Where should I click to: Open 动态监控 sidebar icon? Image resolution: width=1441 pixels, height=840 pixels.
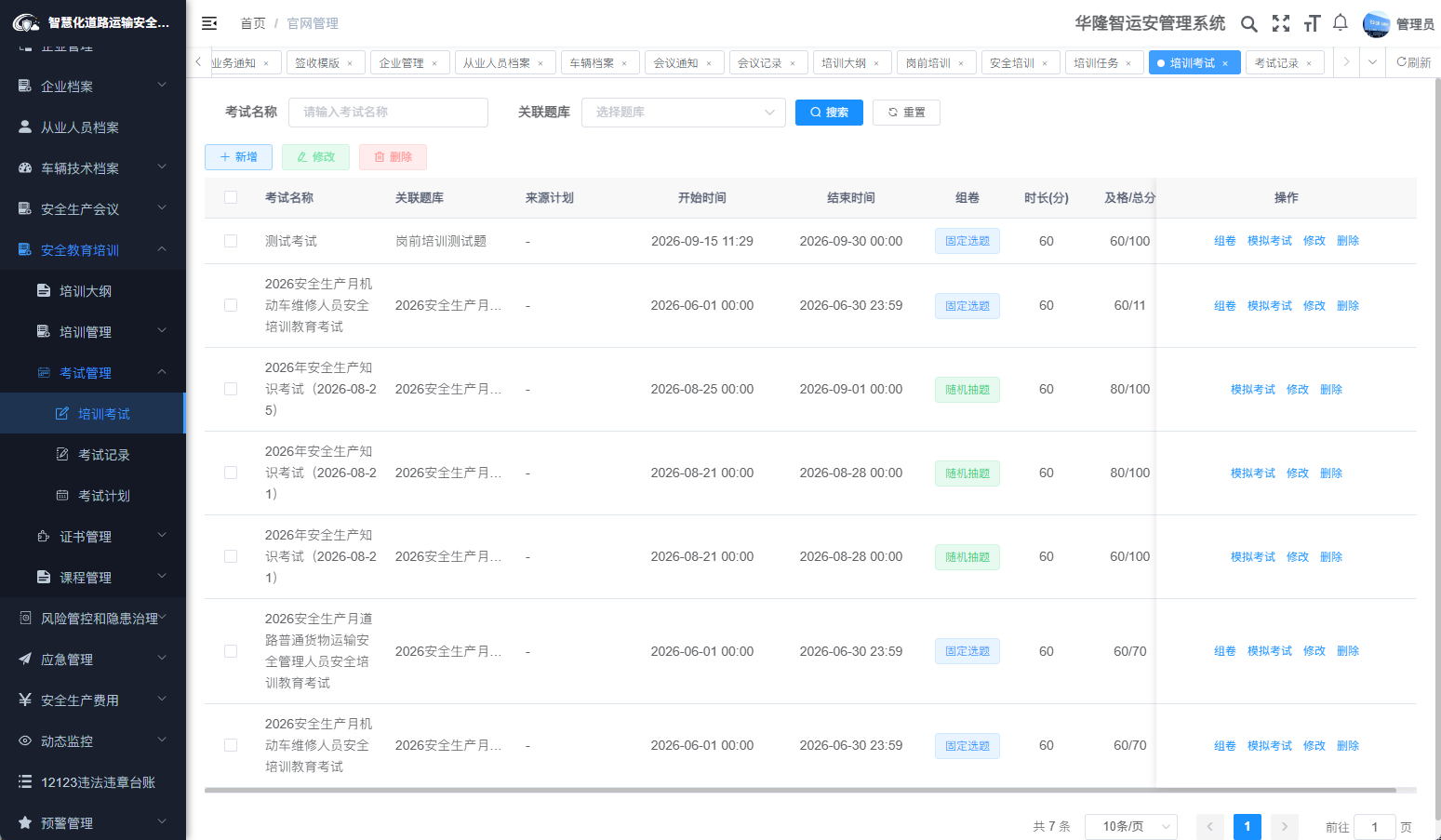pos(25,740)
